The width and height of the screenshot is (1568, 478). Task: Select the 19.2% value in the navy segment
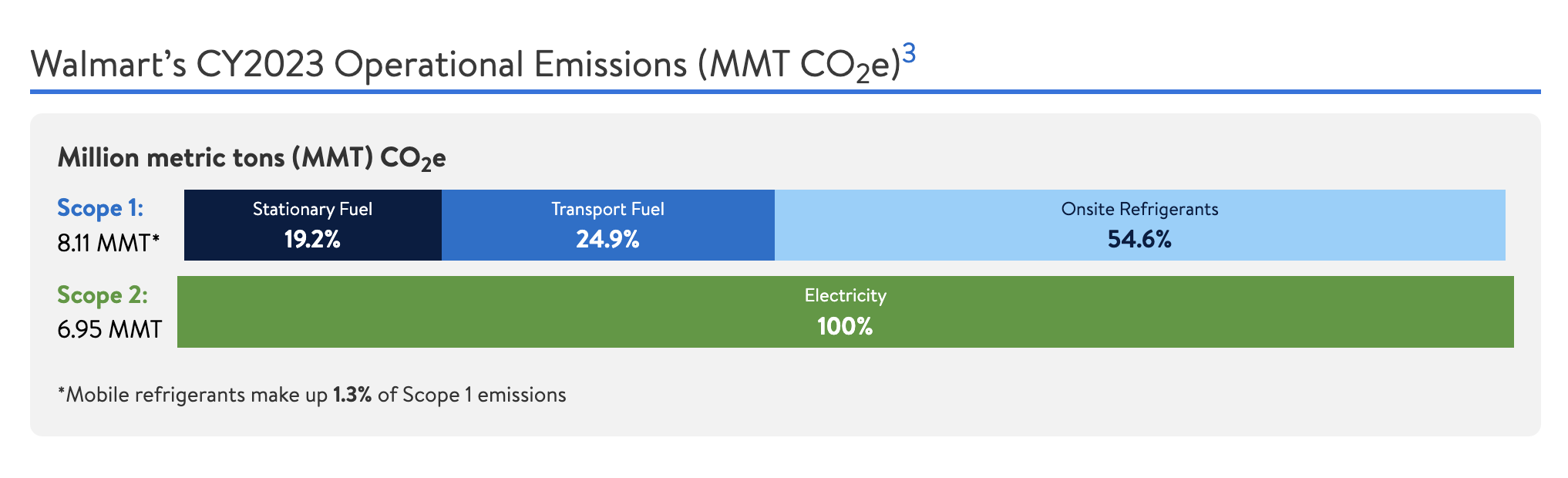tap(312, 240)
